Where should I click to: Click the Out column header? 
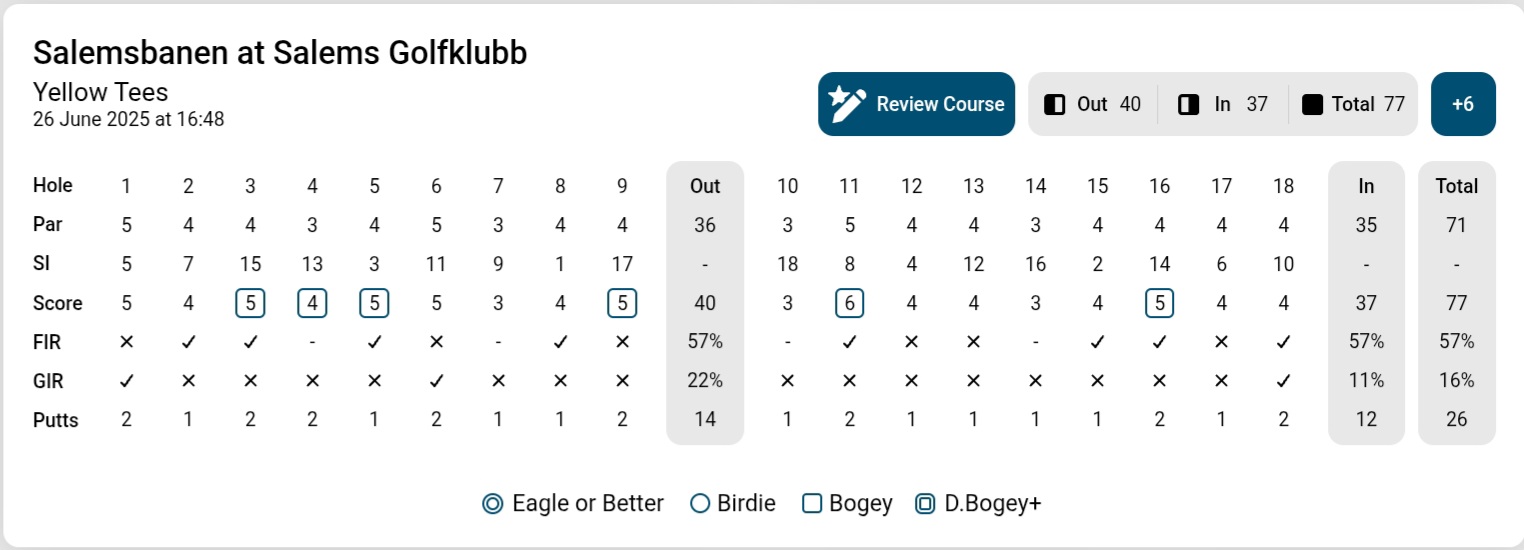click(x=705, y=186)
